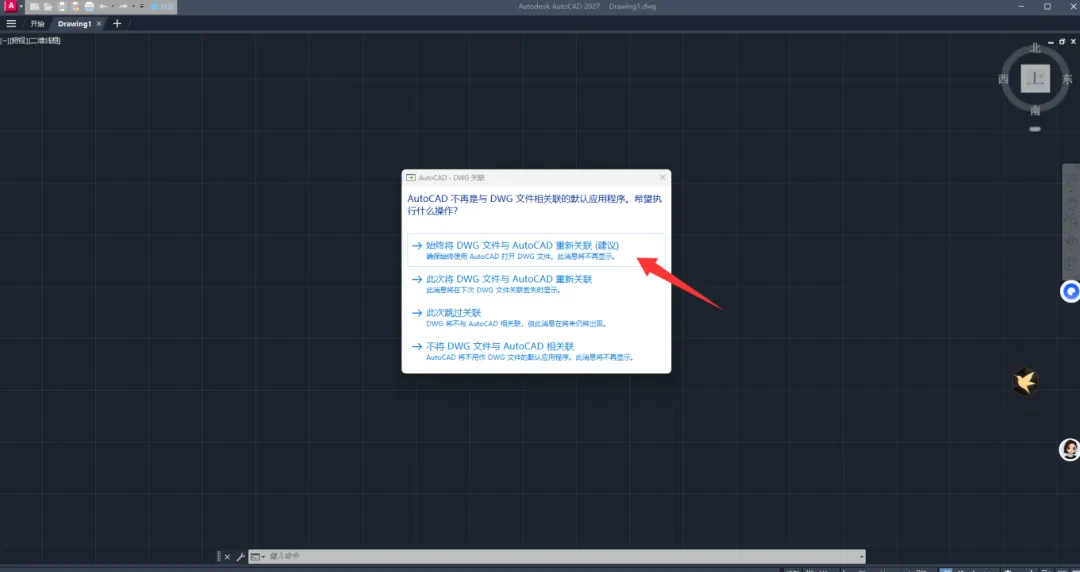The width and height of the screenshot is (1080, 572).
Task: Open the AutoCAD application menu logo
Action: pyautogui.click(x=11, y=6)
